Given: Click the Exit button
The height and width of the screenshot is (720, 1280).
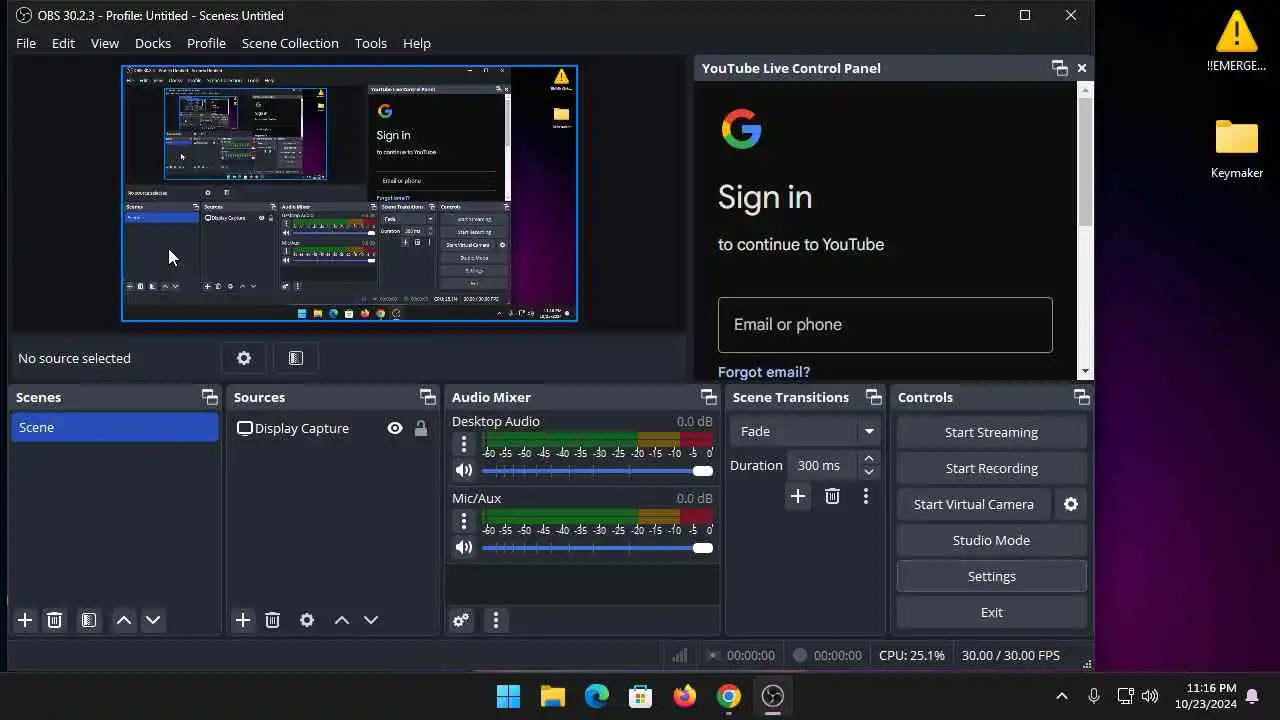Looking at the screenshot, I should [991, 612].
